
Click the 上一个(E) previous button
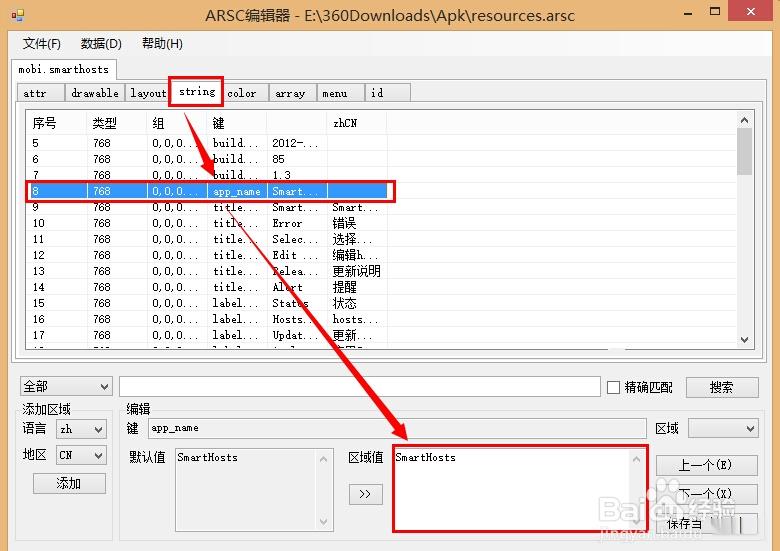click(x=706, y=465)
